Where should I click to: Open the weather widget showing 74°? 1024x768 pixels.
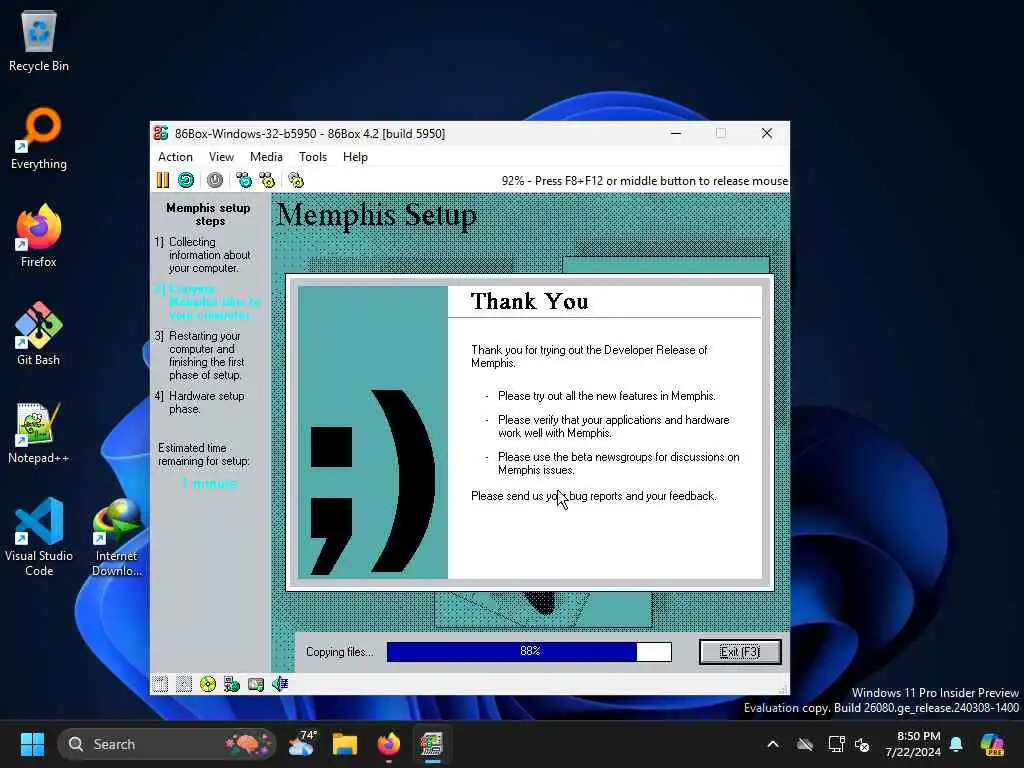pos(302,744)
